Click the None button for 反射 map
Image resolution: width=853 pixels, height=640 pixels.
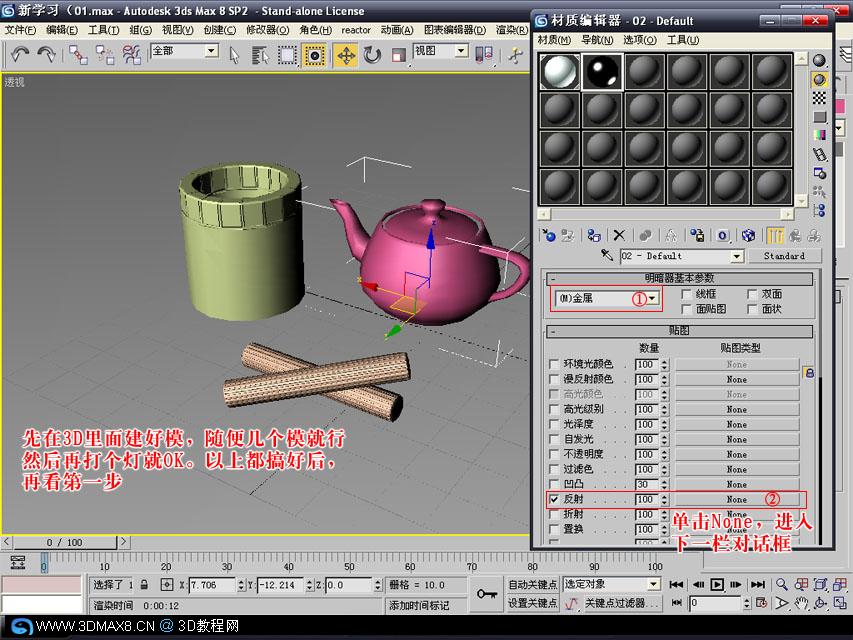coord(737,499)
